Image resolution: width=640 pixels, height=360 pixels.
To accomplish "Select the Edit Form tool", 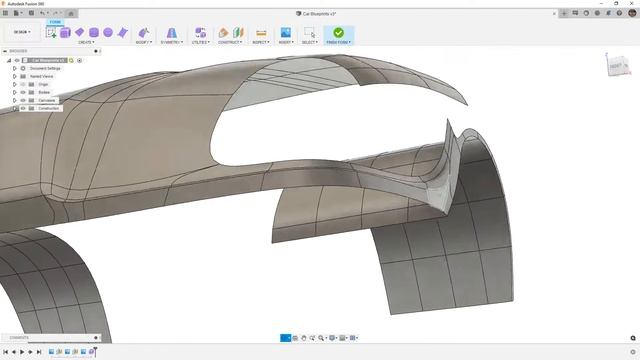I will point(144,33).
